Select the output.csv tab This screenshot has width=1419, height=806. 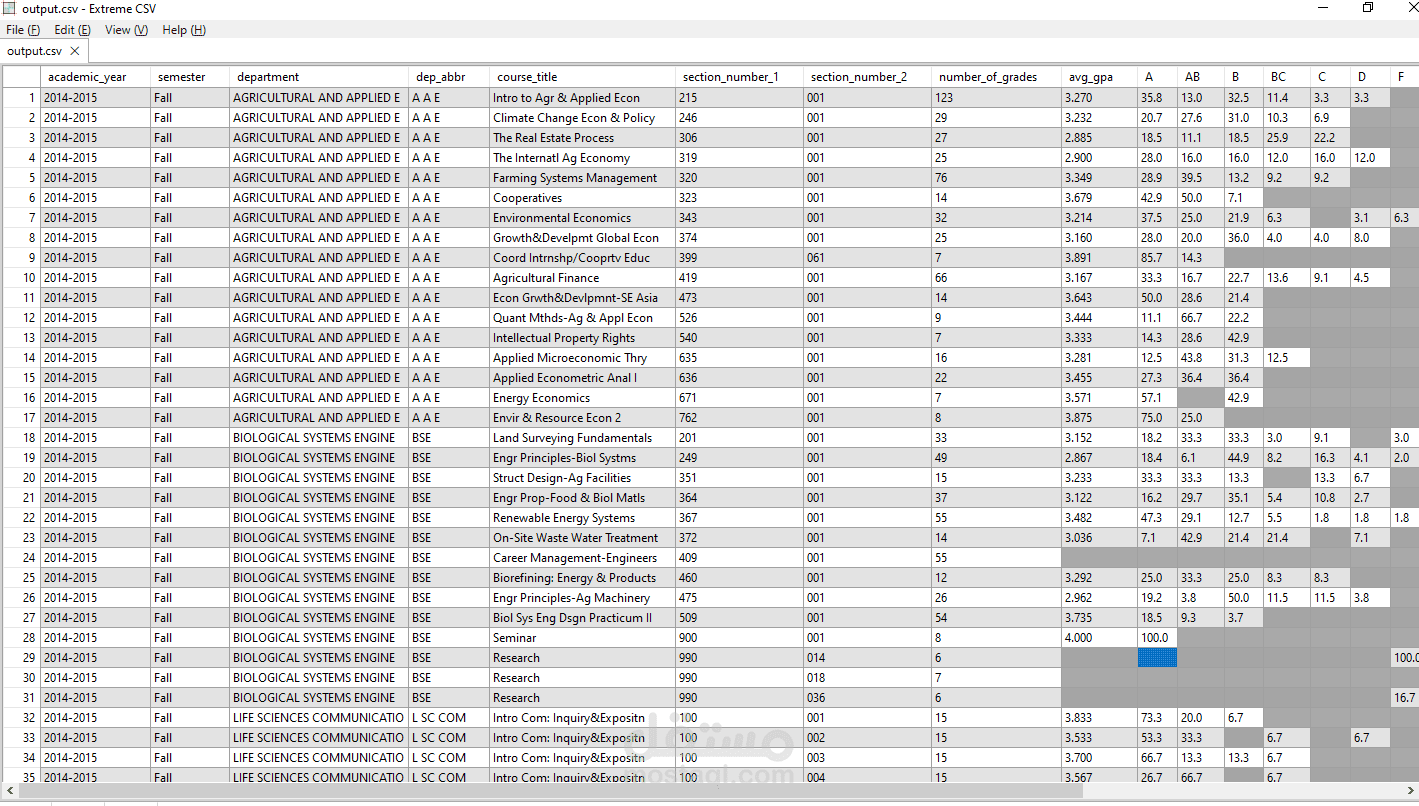(x=34, y=51)
